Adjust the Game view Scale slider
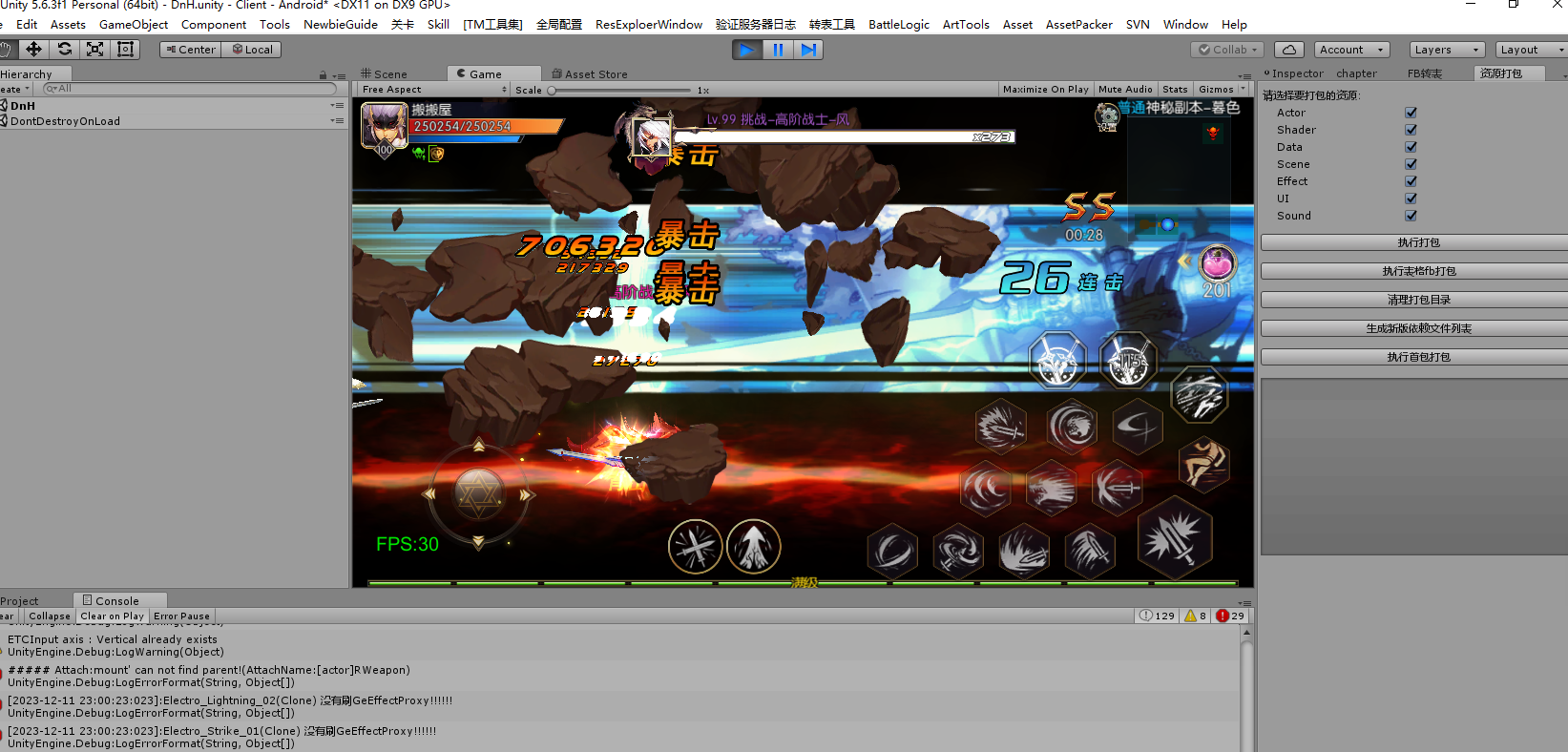 (553, 91)
